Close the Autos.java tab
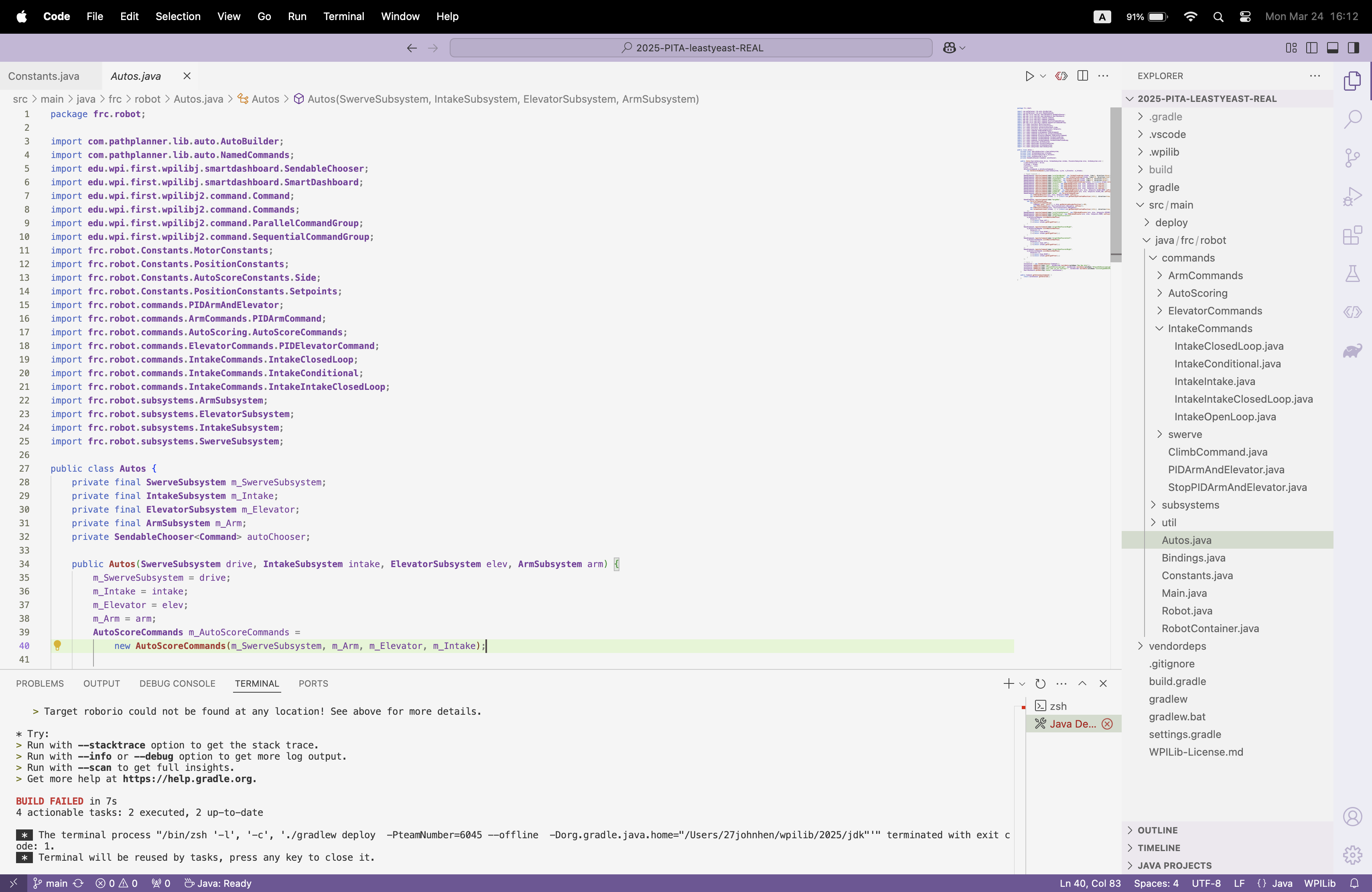The width and height of the screenshot is (1372, 892). click(x=187, y=76)
